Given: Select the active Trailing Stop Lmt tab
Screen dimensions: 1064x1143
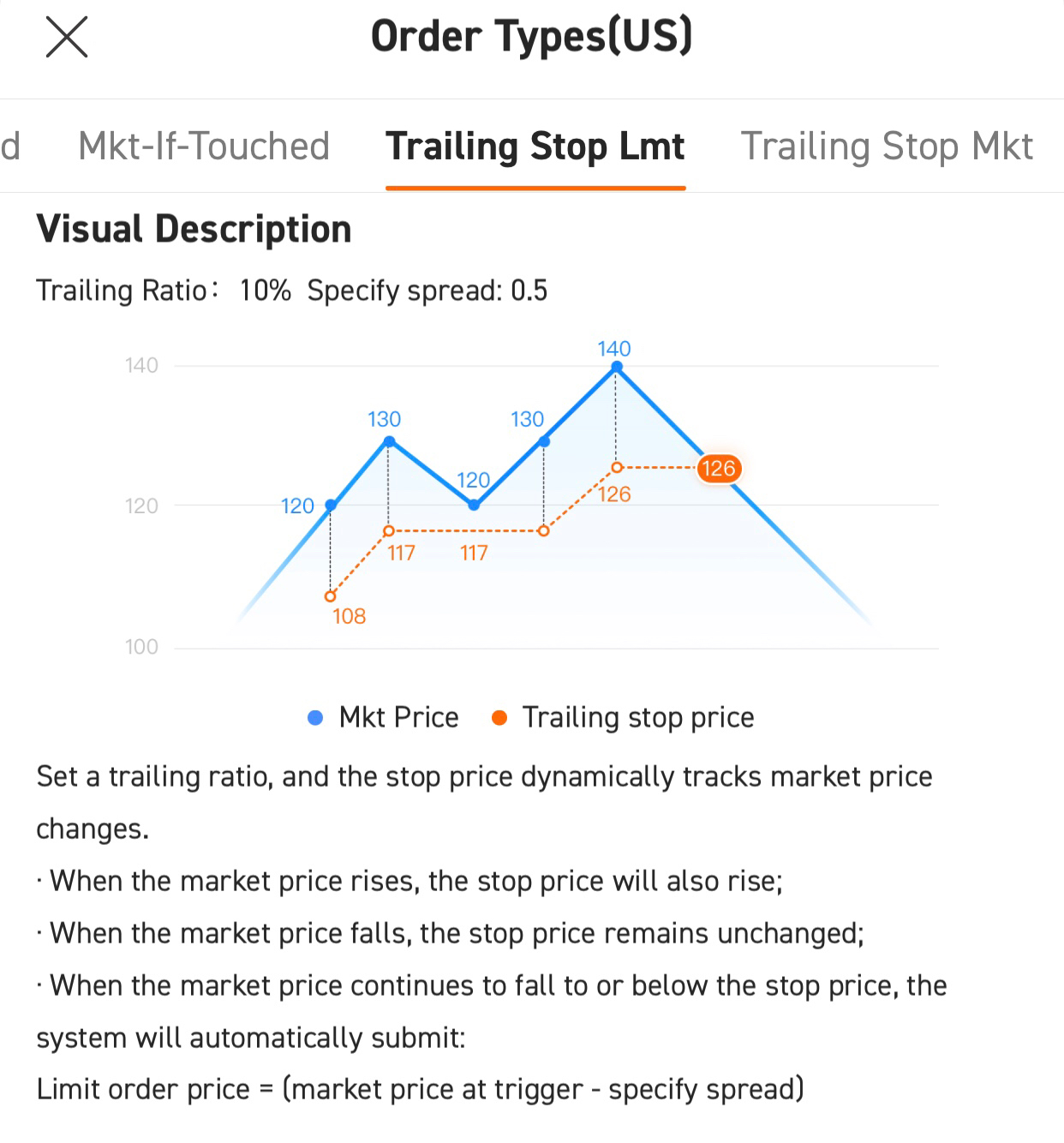Looking at the screenshot, I should click(535, 147).
